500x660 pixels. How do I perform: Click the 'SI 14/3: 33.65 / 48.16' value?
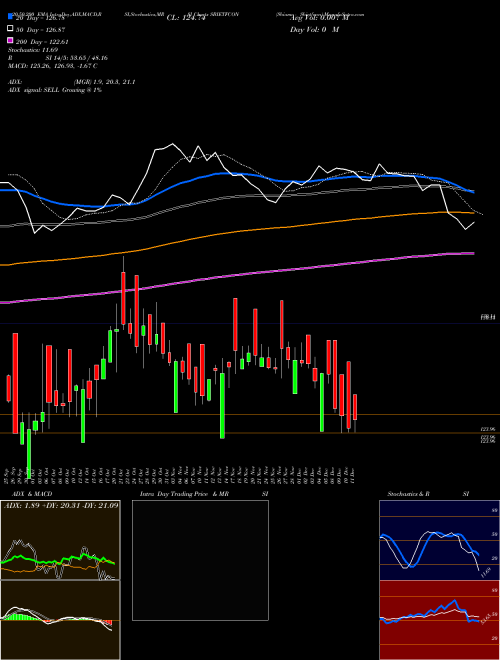click(77, 58)
